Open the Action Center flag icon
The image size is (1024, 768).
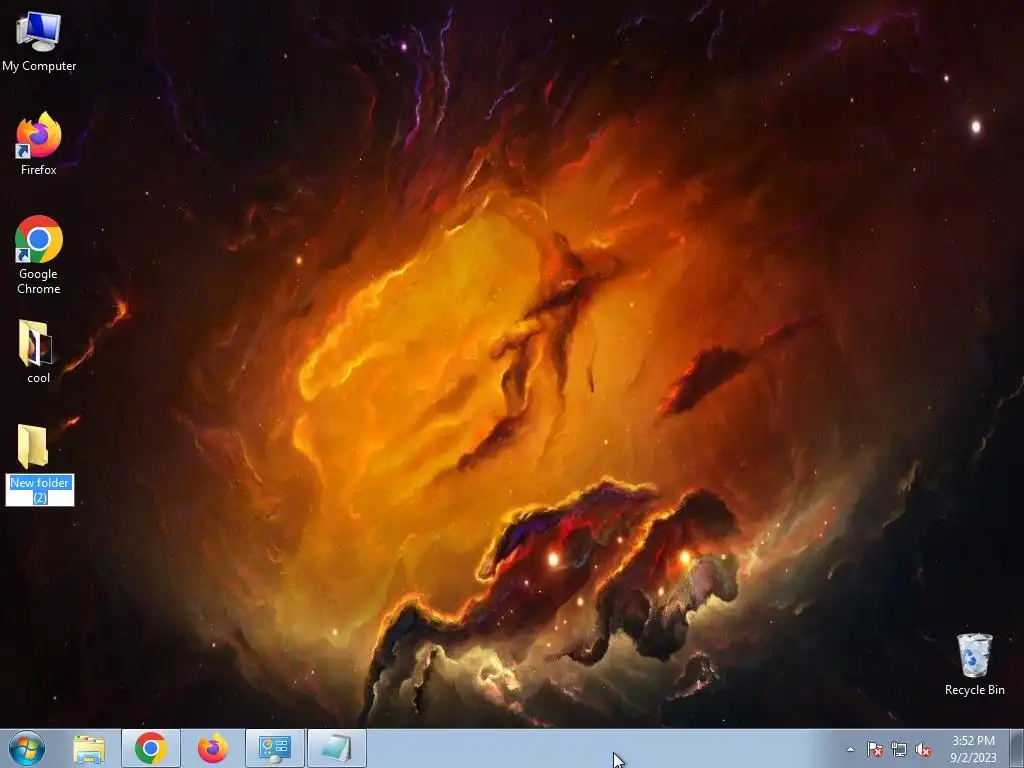pos(874,750)
